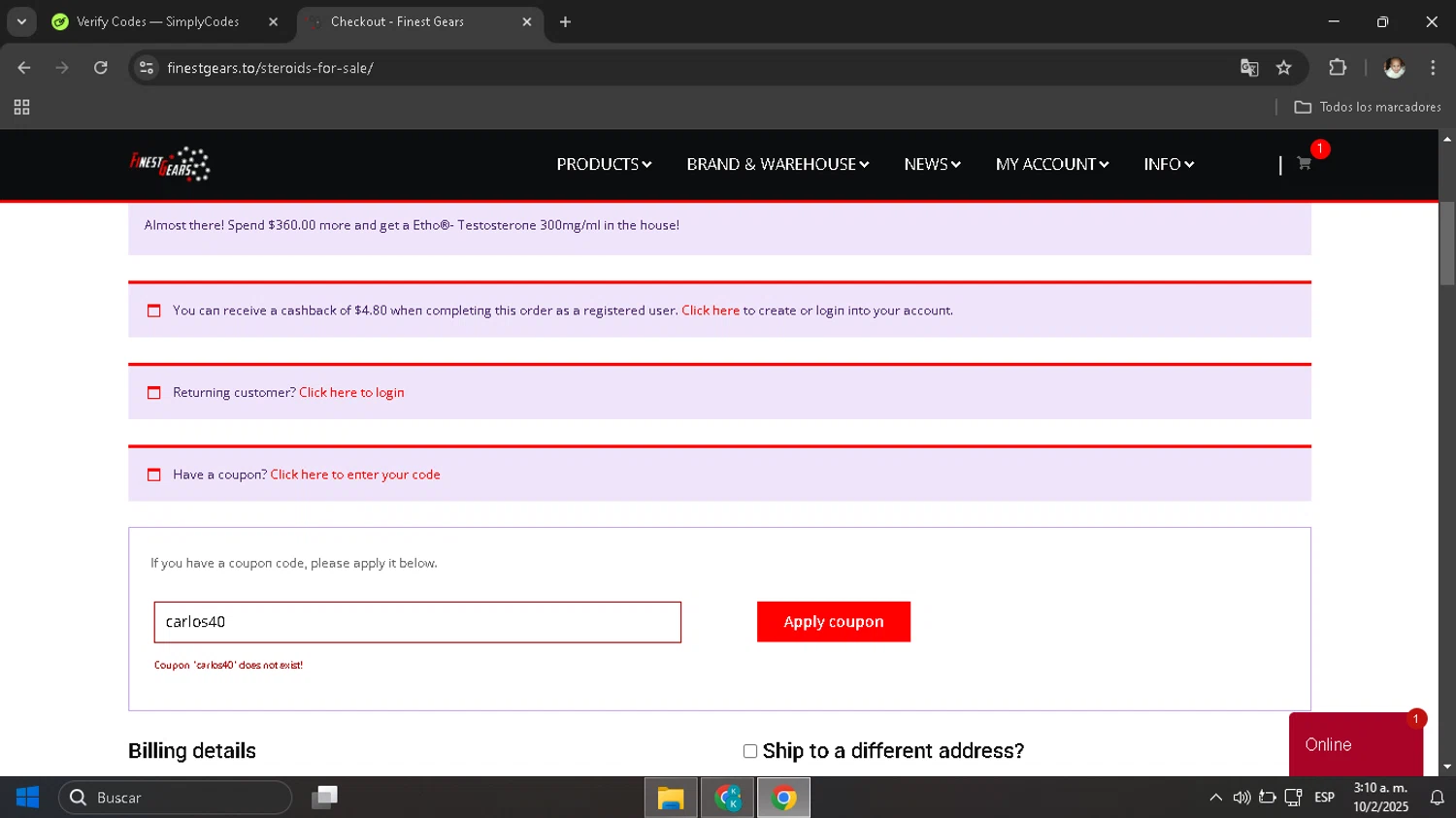Open the shopping cart icon
This screenshot has width=1456, height=818.
pyautogui.click(x=1304, y=163)
